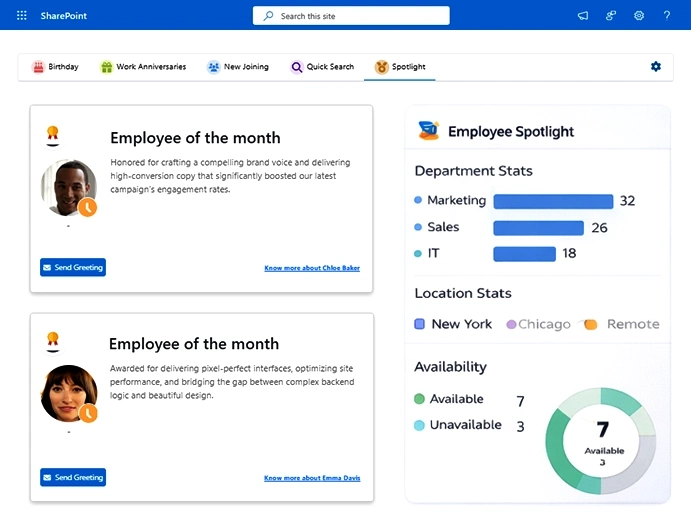Click the IT count 18
Image resolution: width=691 pixels, height=525 pixels.
[x=569, y=253]
